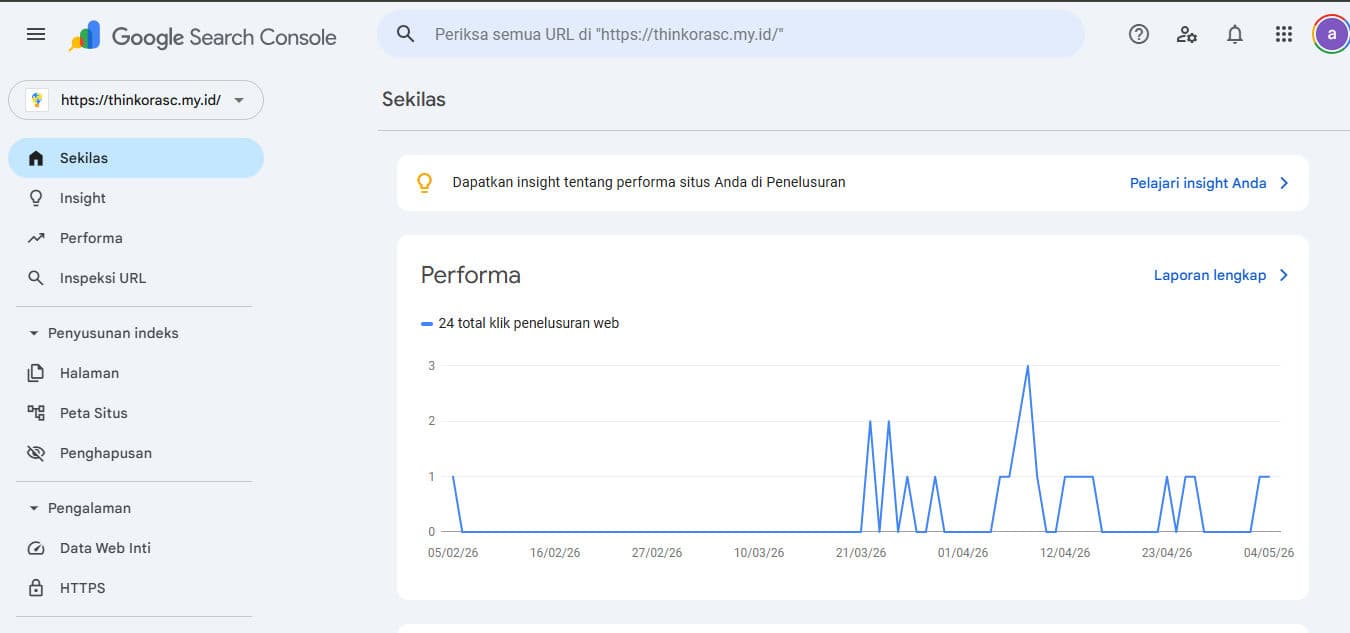
Task: Open the Google apps grid
Action: click(x=1284, y=34)
